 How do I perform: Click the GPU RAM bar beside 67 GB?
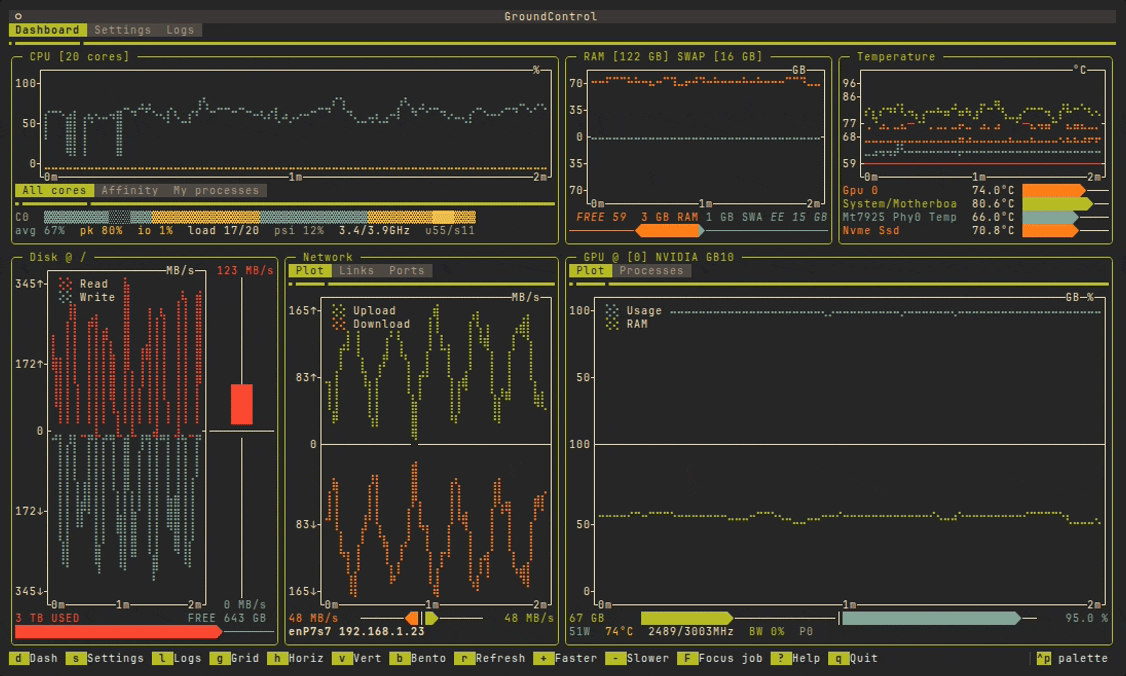click(687, 618)
